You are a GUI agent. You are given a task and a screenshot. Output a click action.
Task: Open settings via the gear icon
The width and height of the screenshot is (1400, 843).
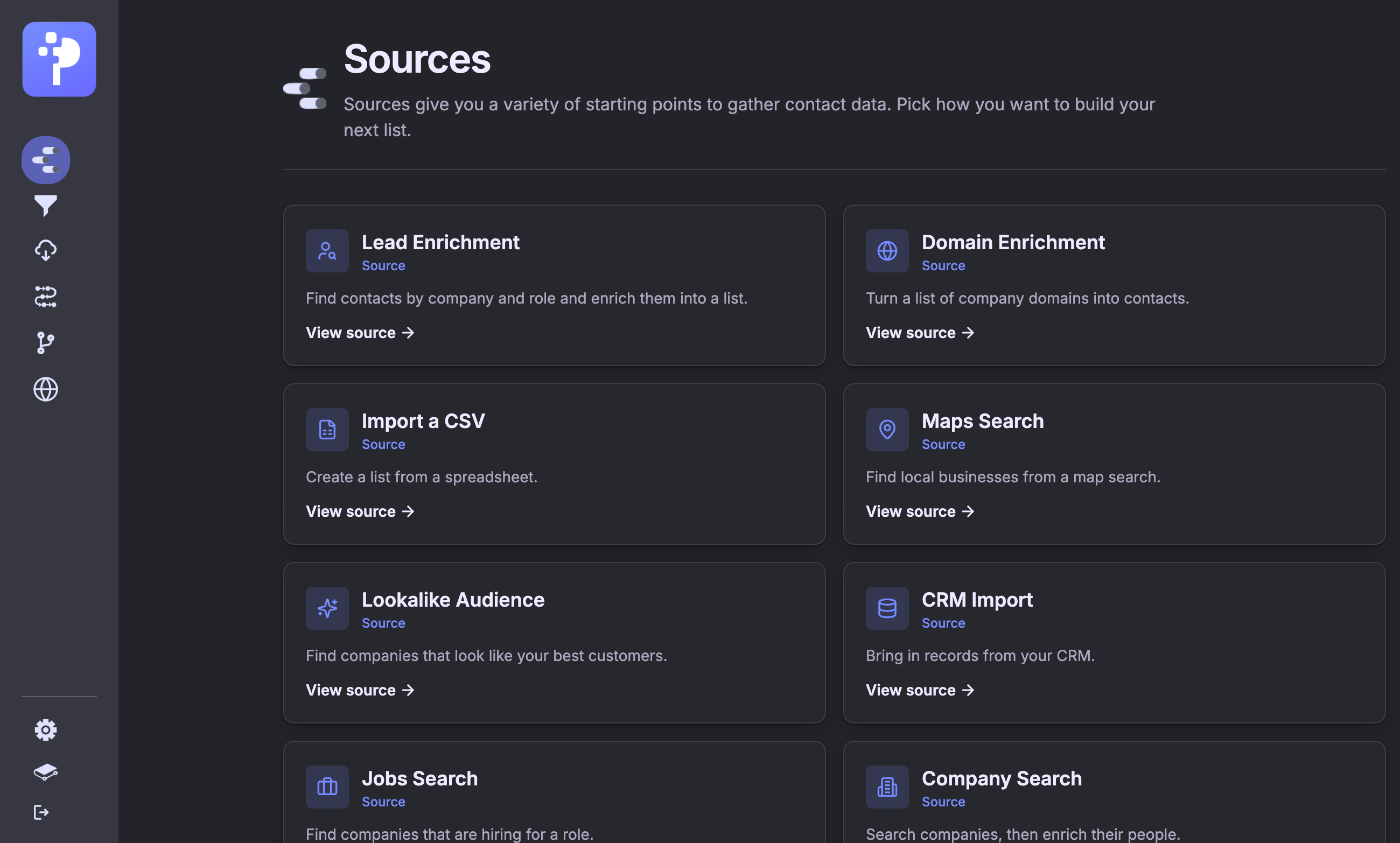46,730
